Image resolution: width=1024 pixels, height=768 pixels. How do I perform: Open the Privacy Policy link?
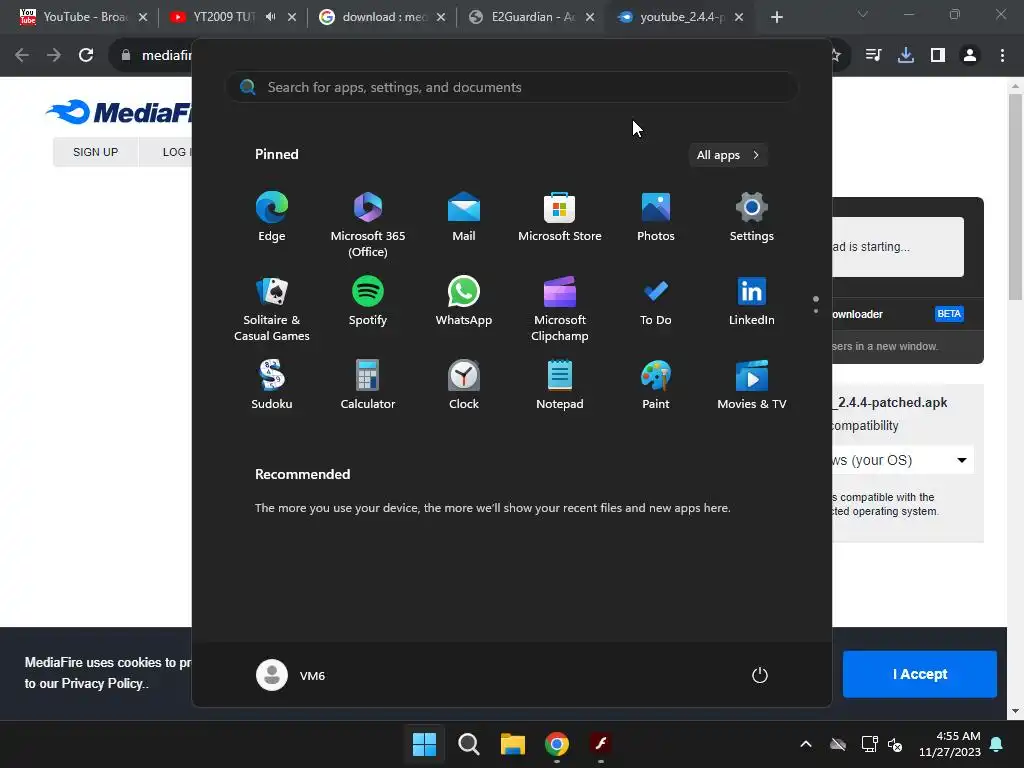coord(101,683)
